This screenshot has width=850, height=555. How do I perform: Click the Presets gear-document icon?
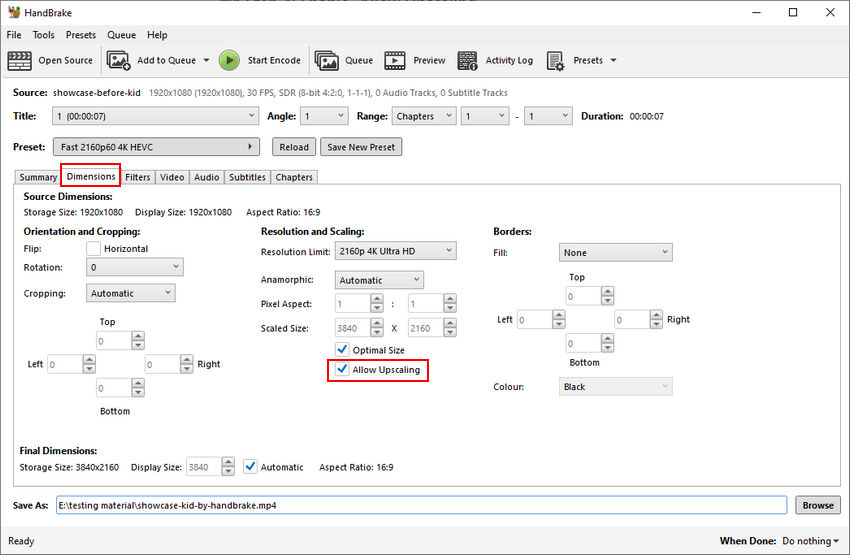[x=555, y=61]
